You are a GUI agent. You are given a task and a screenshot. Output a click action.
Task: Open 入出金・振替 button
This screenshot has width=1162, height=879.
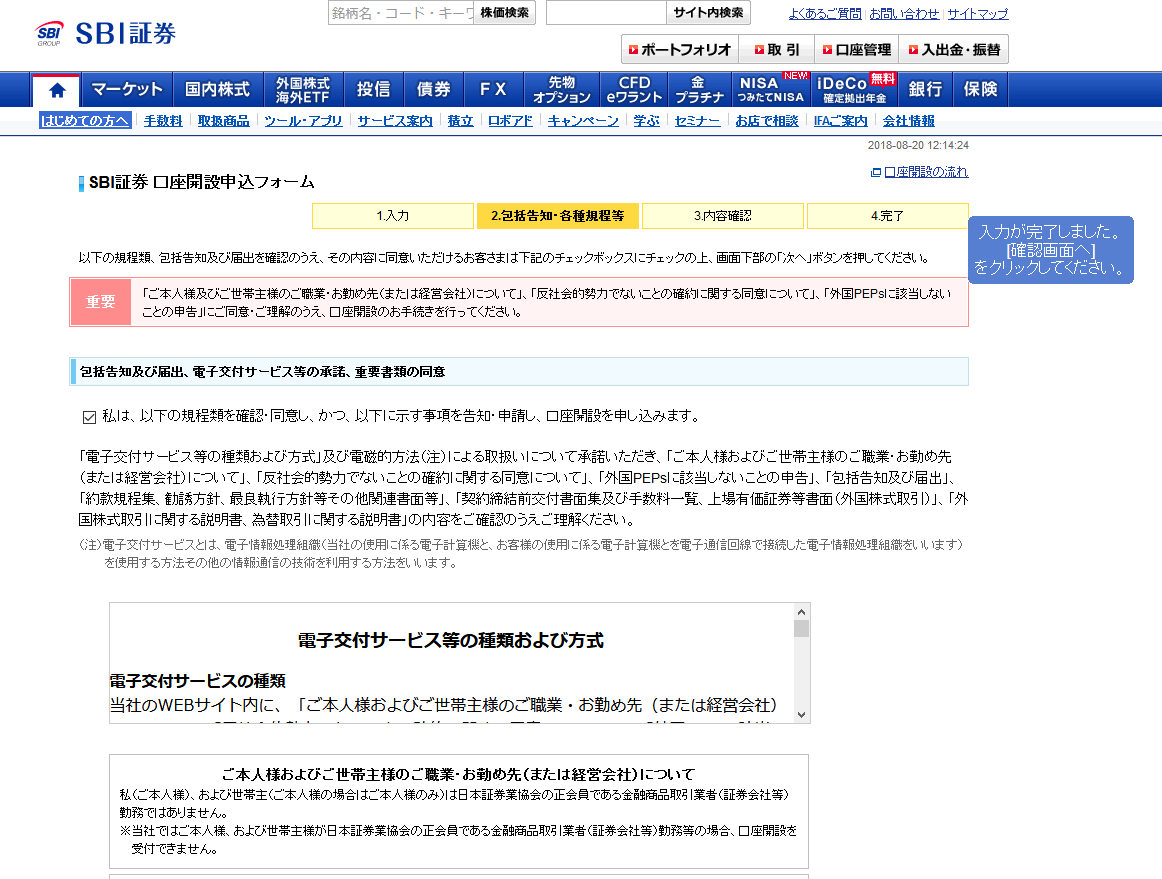[x=954, y=50]
